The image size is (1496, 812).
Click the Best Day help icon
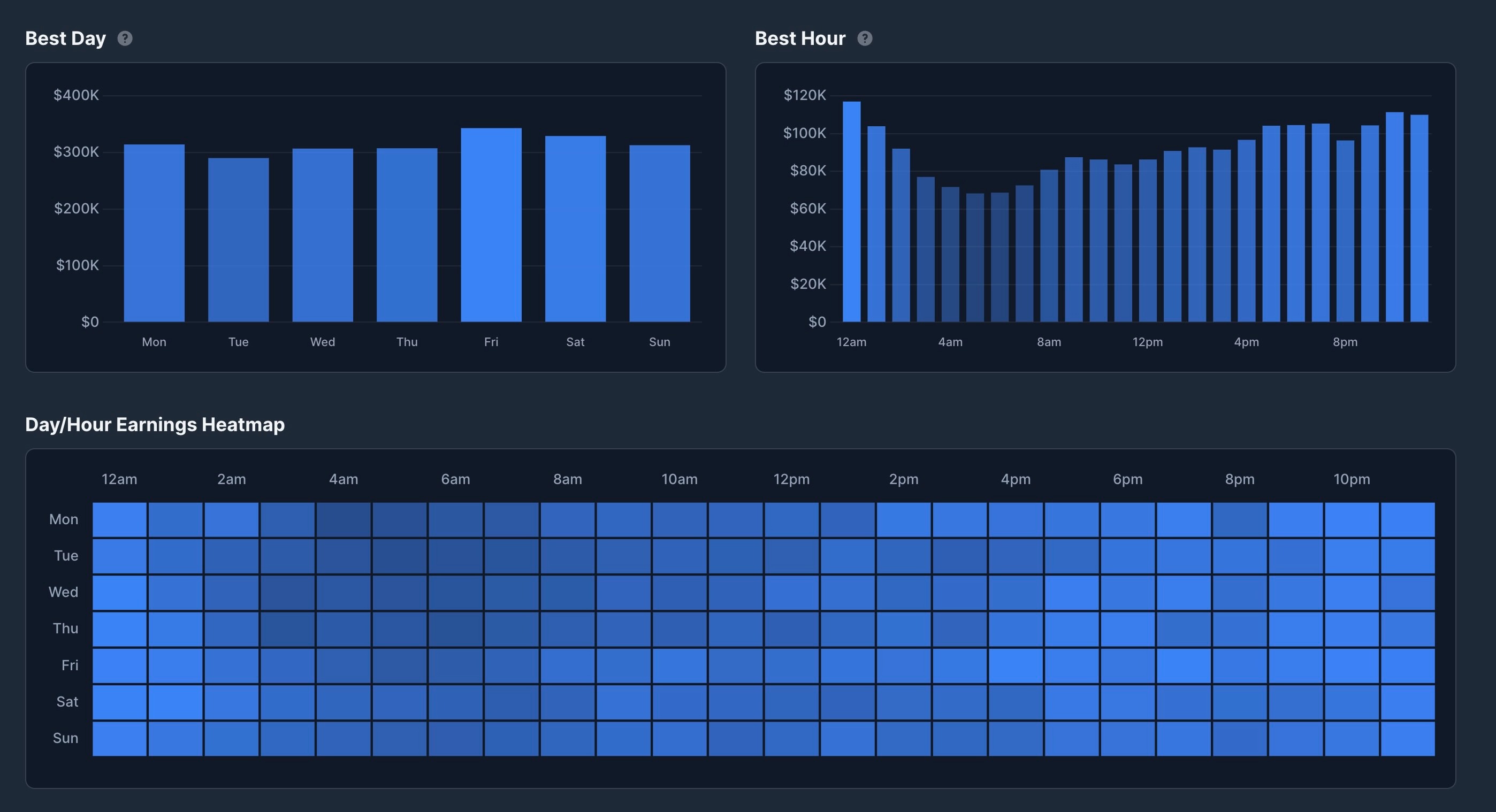[125, 39]
